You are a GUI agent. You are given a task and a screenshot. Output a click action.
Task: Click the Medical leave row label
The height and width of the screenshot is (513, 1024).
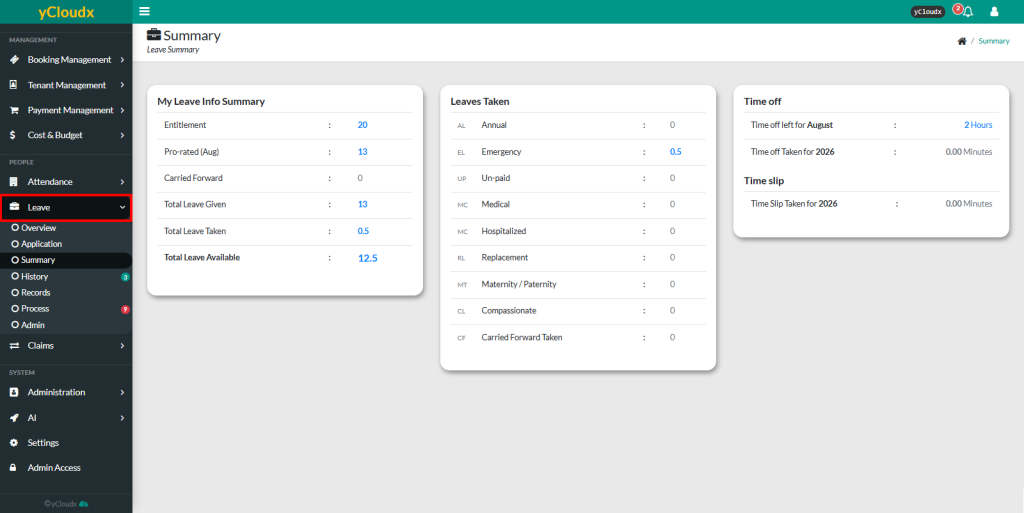tap(496, 204)
